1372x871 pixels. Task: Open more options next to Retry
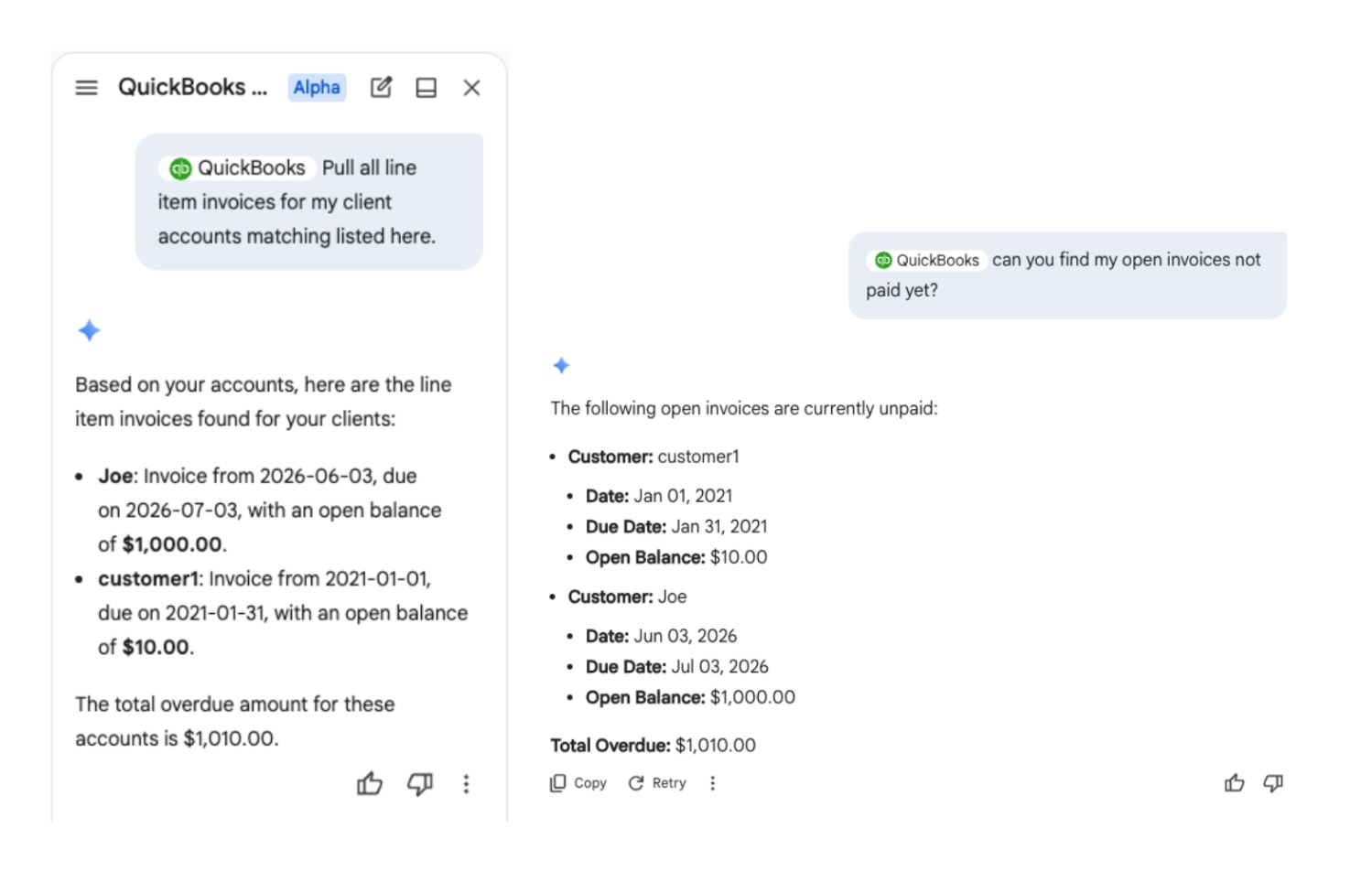[713, 783]
